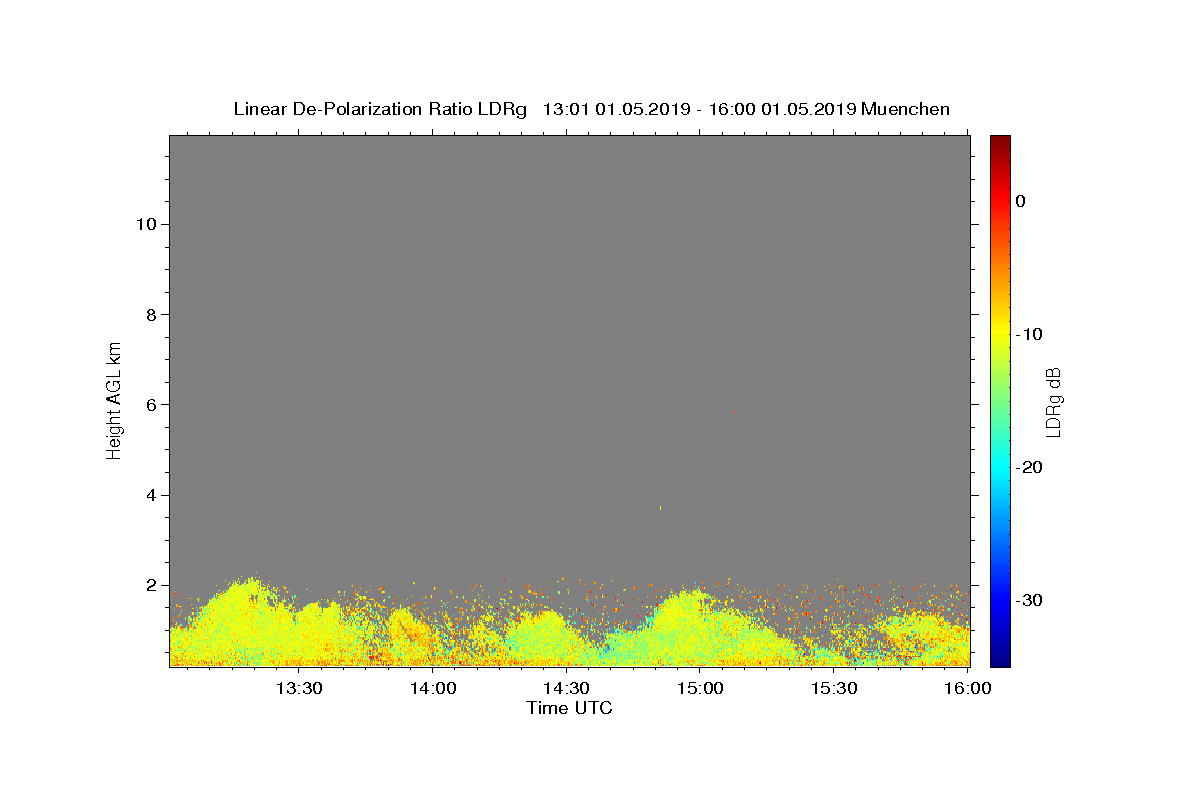The width and height of the screenshot is (1200, 800).
Task: Click the height tick label 6
Action: [x=151, y=404]
